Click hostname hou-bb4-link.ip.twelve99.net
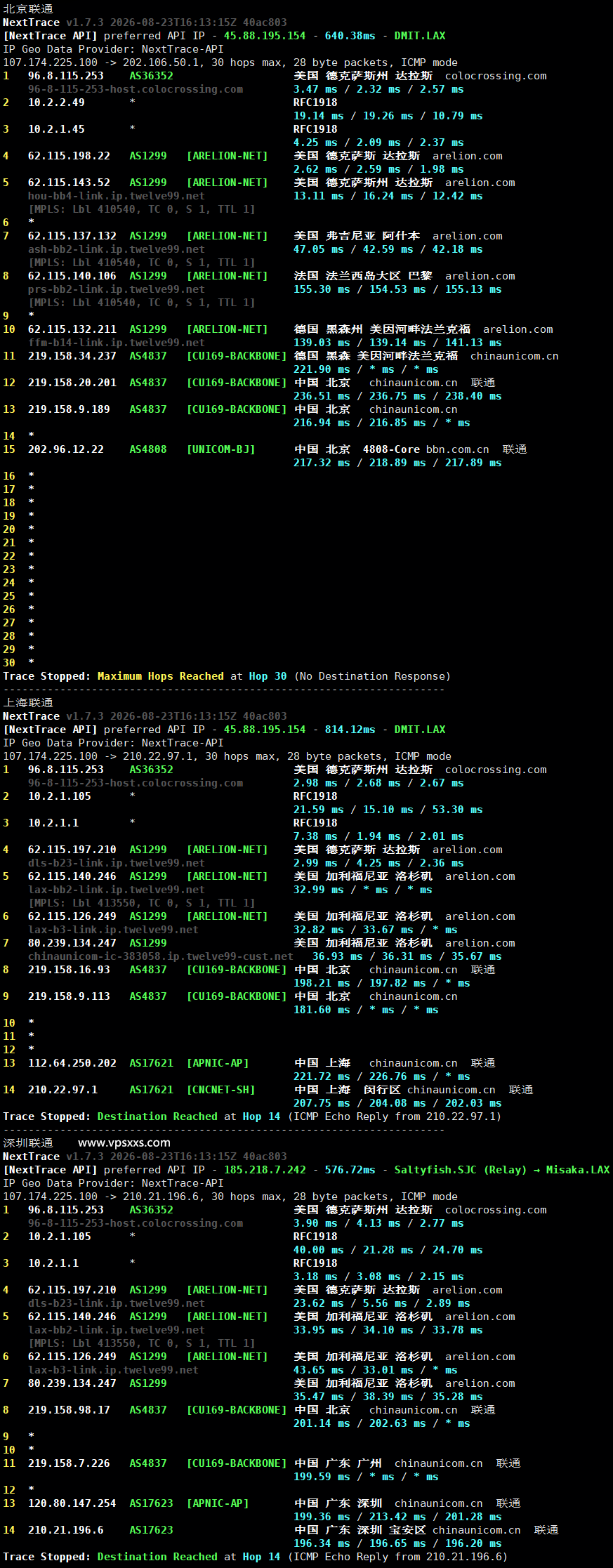Viewport: 613px width, 1568px height. (x=117, y=196)
